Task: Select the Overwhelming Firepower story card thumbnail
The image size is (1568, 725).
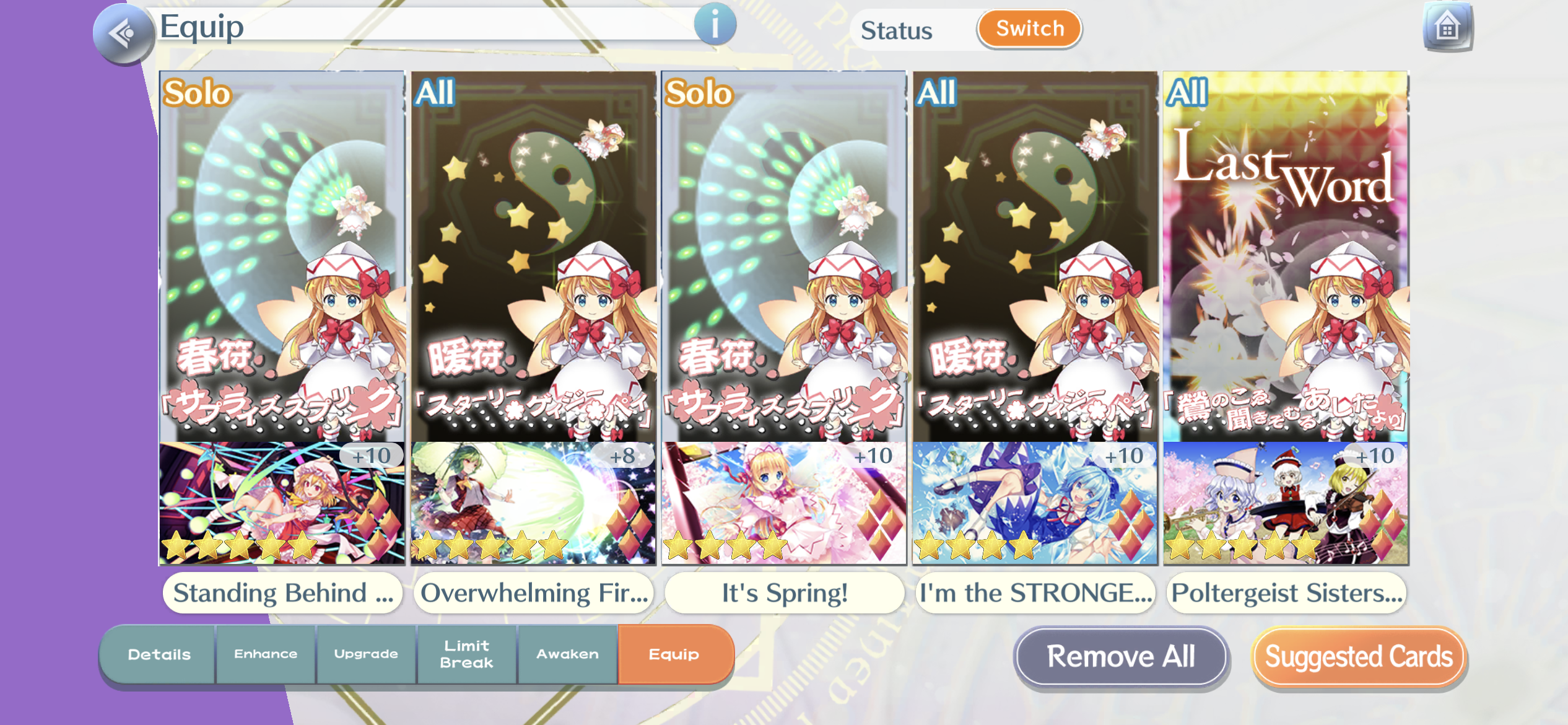Action: (533, 503)
